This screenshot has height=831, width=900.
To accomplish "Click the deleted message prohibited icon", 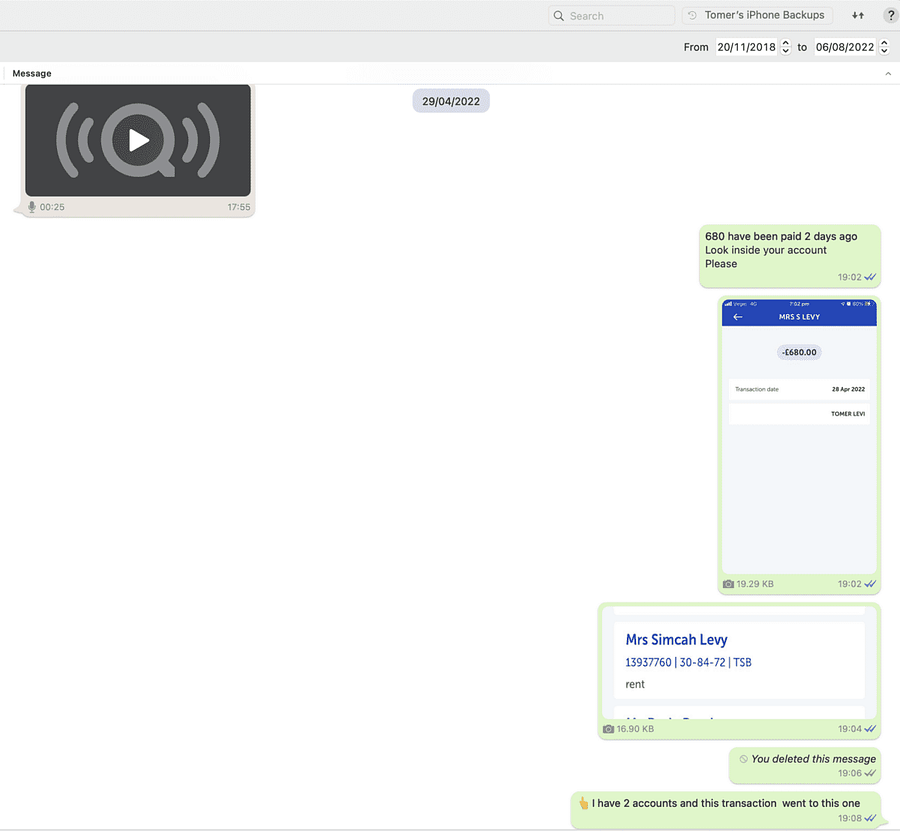I will (x=743, y=759).
